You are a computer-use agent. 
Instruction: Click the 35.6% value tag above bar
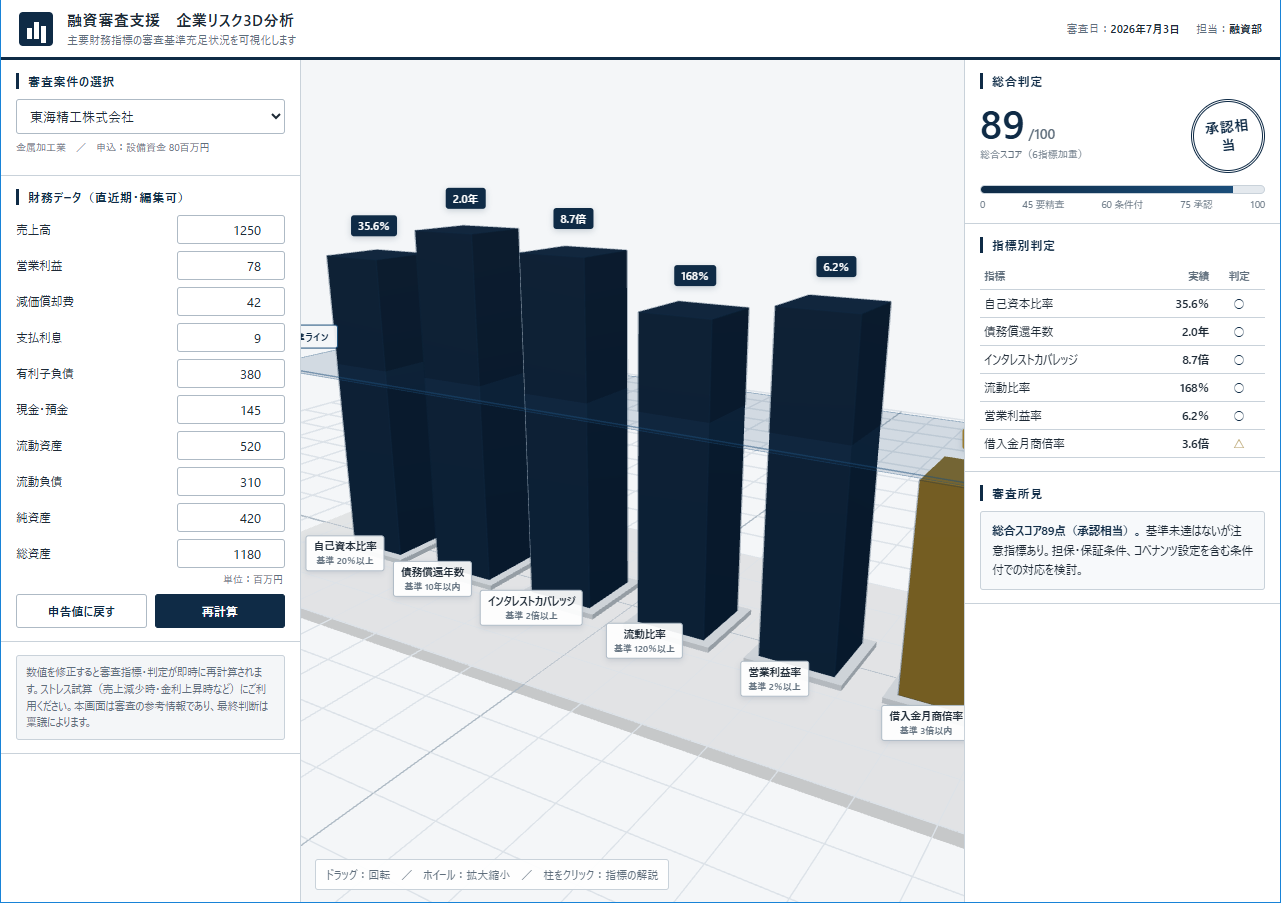coord(374,226)
